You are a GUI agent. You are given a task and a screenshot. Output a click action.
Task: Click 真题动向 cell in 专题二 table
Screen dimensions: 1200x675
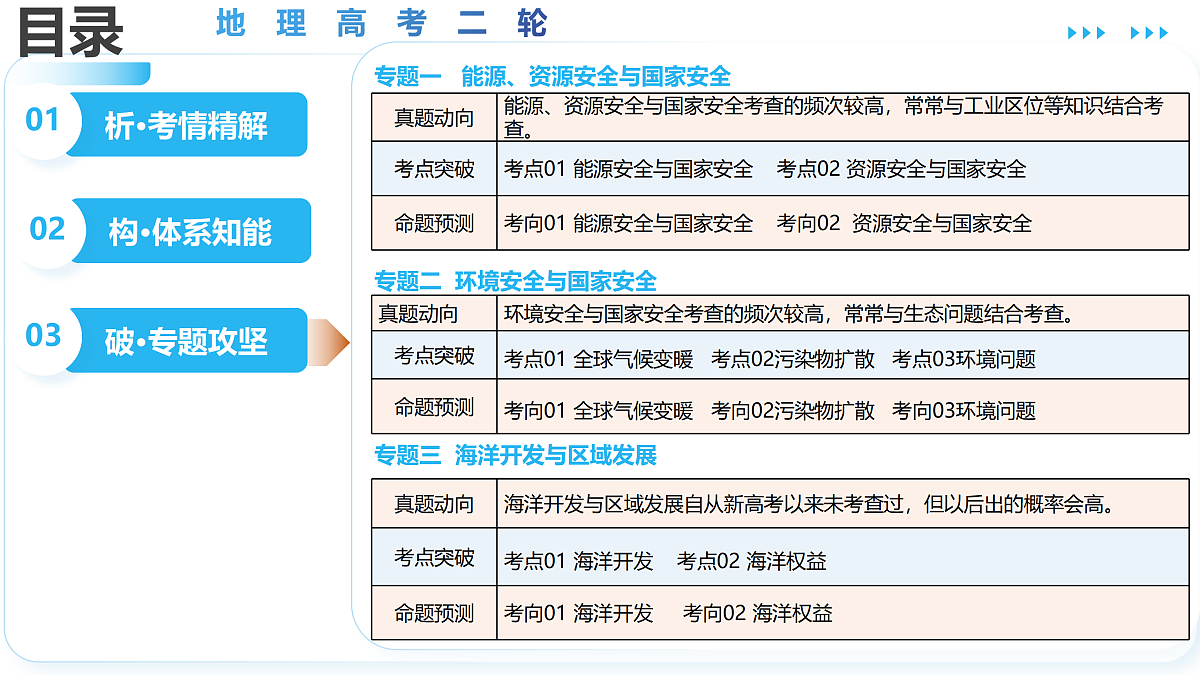tap(434, 314)
